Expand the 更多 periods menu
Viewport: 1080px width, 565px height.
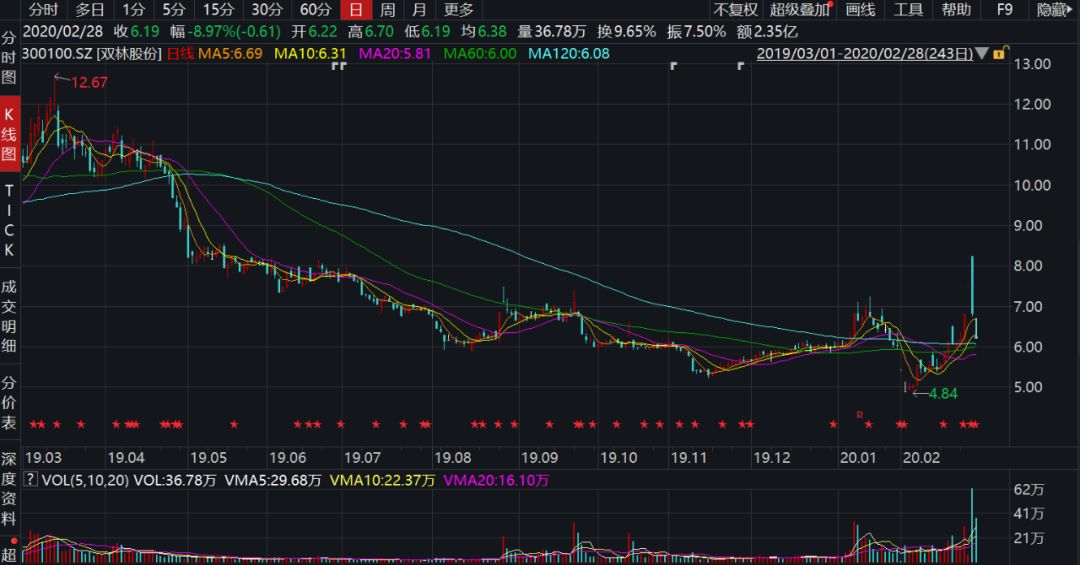tap(459, 10)
